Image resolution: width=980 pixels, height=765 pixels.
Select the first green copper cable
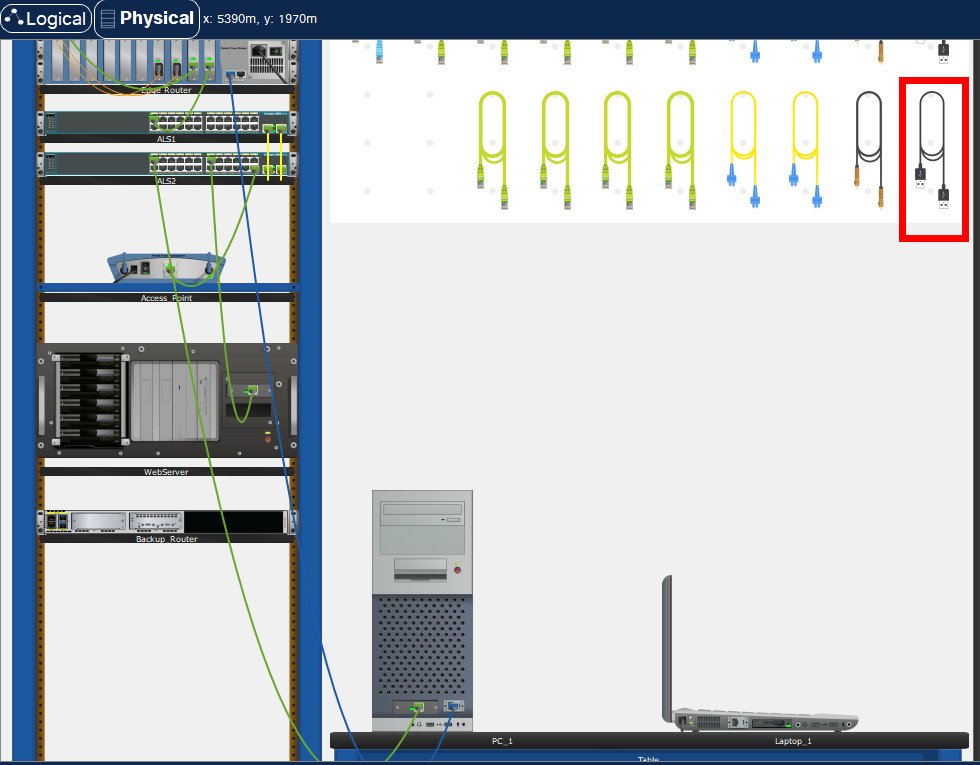492,150
